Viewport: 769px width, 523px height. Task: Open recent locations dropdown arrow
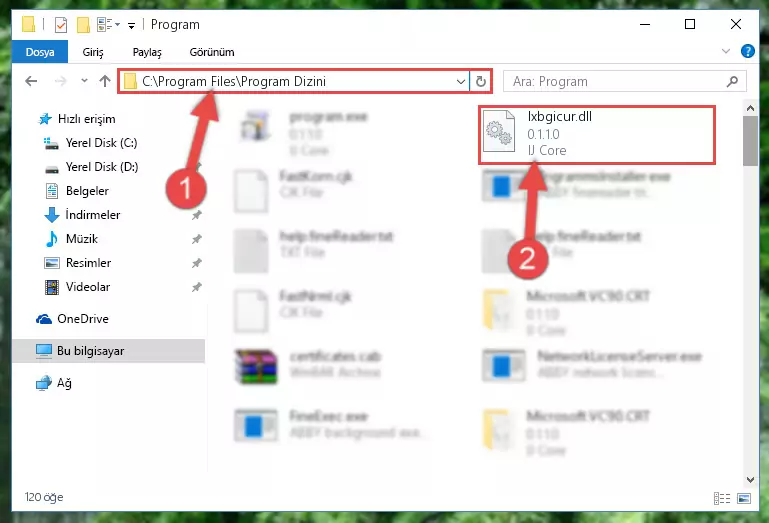click(84, 81)
